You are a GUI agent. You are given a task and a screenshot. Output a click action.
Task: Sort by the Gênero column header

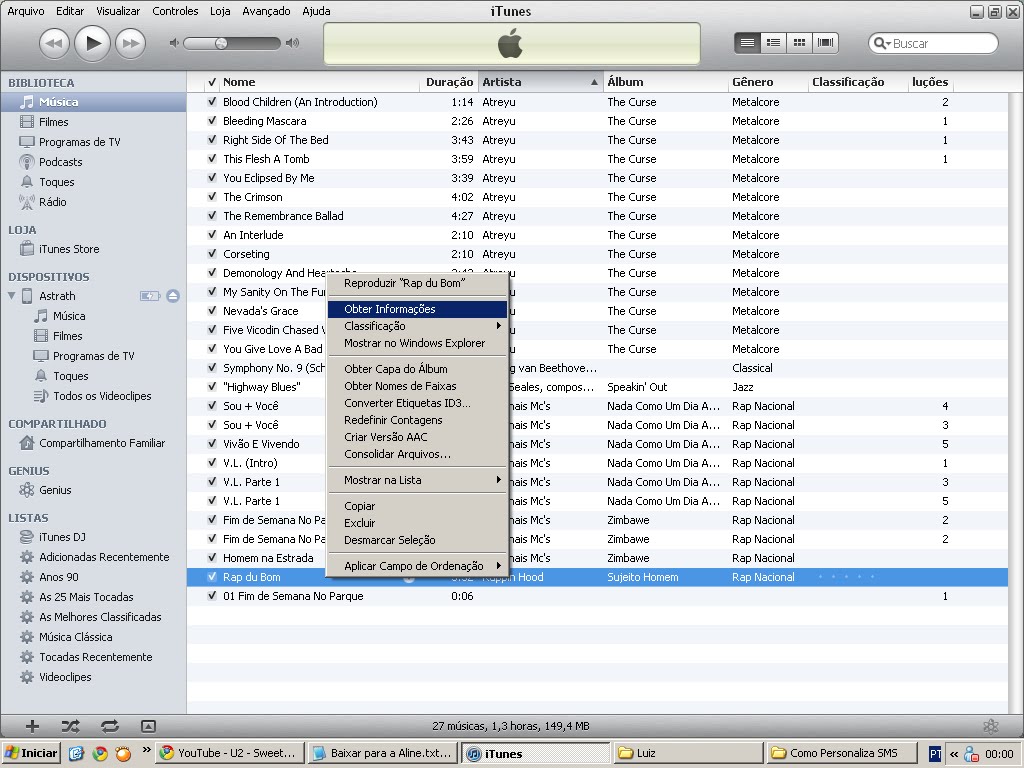pyautogui.click(x=768, y=82)
